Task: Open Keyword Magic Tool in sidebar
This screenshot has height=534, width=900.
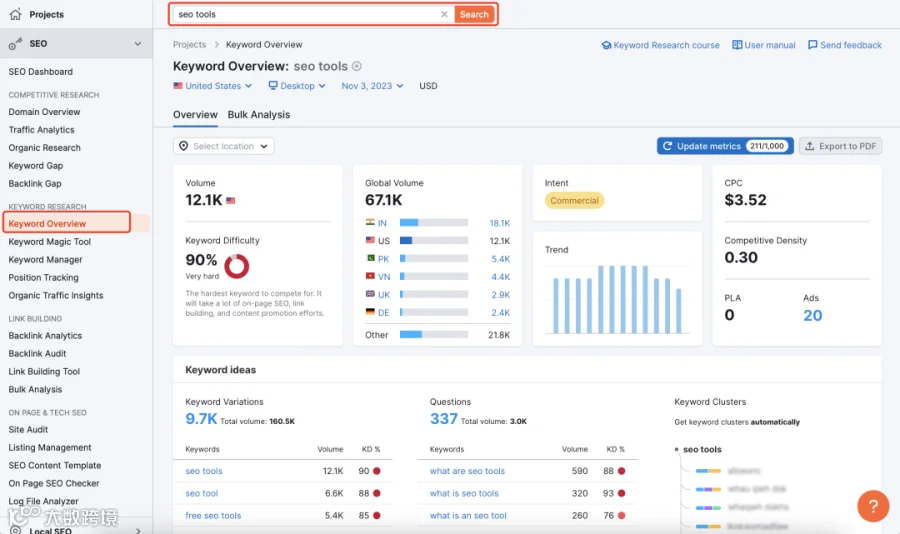Action: tap(50, 242)
